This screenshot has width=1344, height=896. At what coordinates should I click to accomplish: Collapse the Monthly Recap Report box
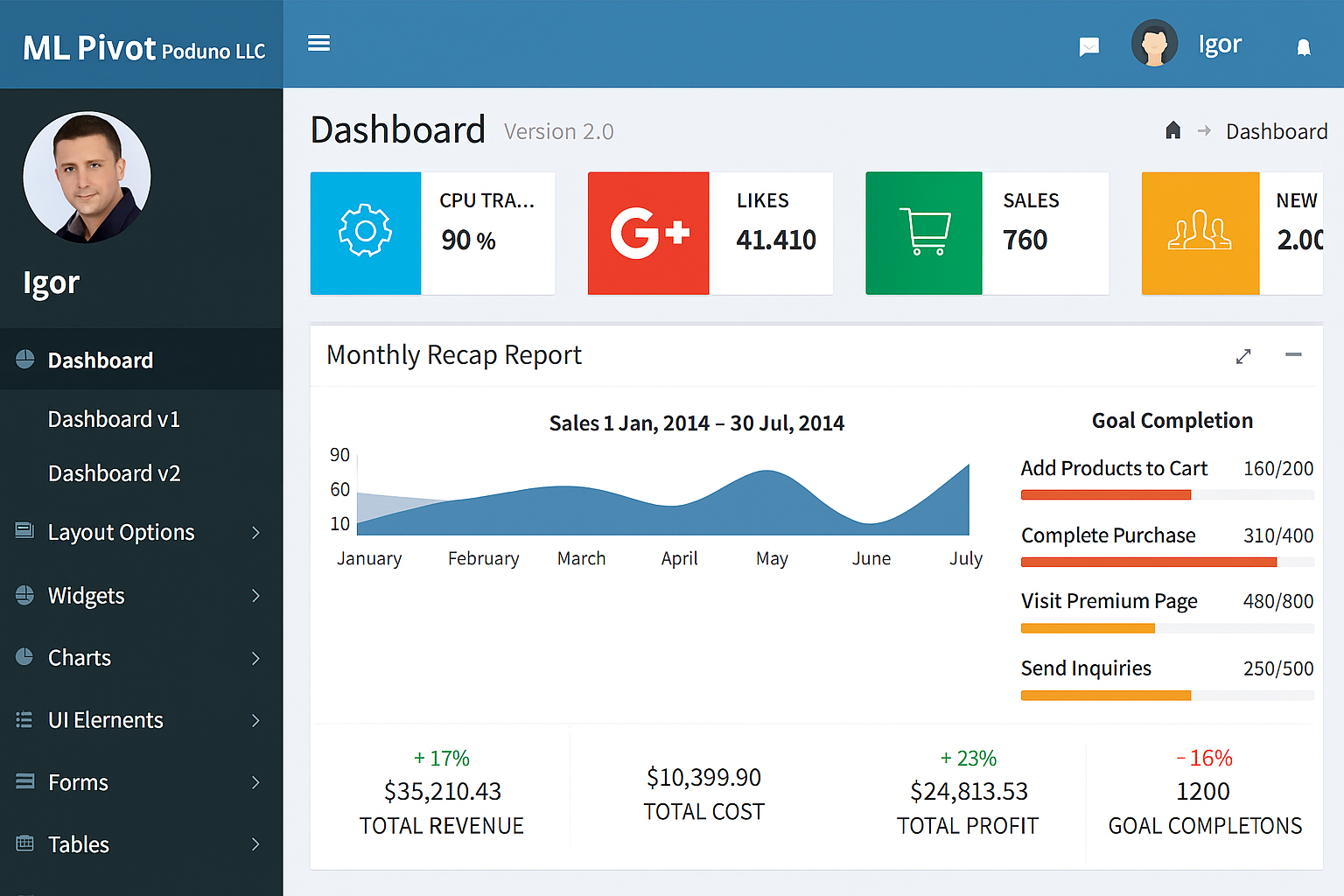point(1293,354)
